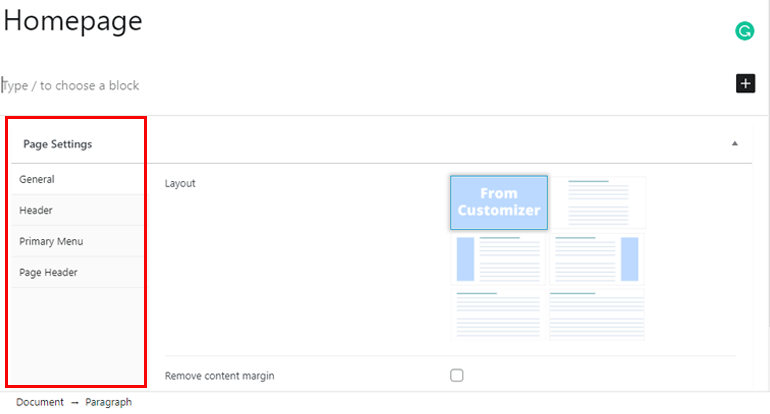770x414 pixels.
Task: Click the black add block plus button
Action: point(745,83)
